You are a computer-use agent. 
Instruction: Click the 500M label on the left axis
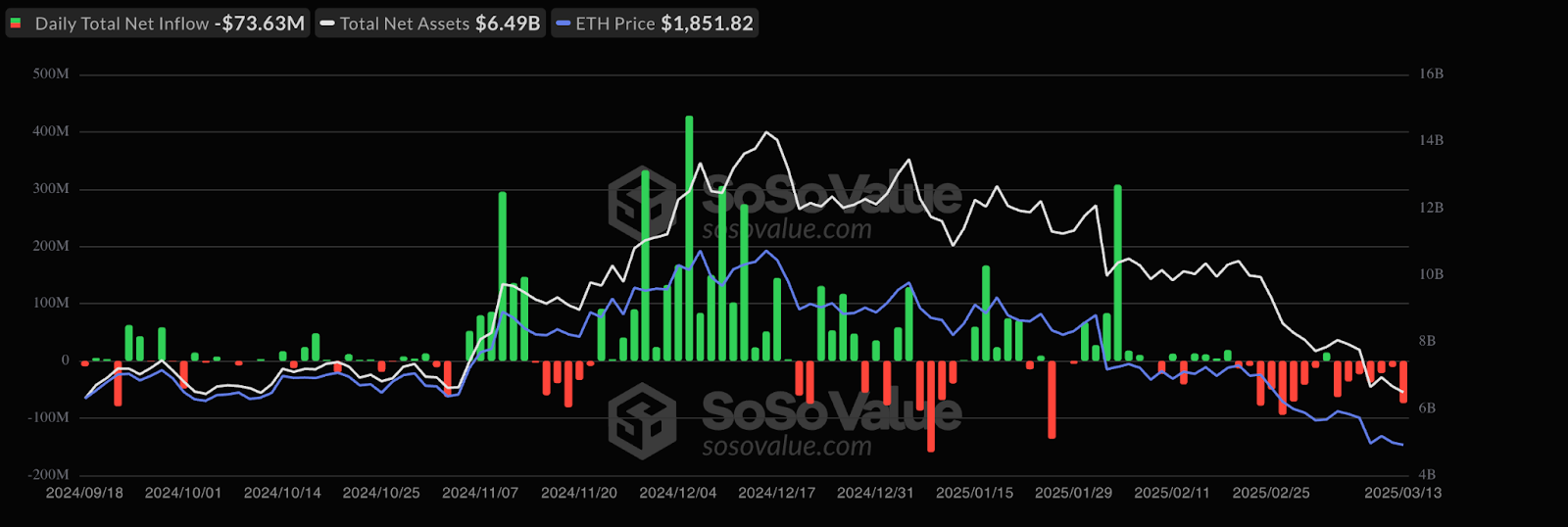[x=51, y=74]
